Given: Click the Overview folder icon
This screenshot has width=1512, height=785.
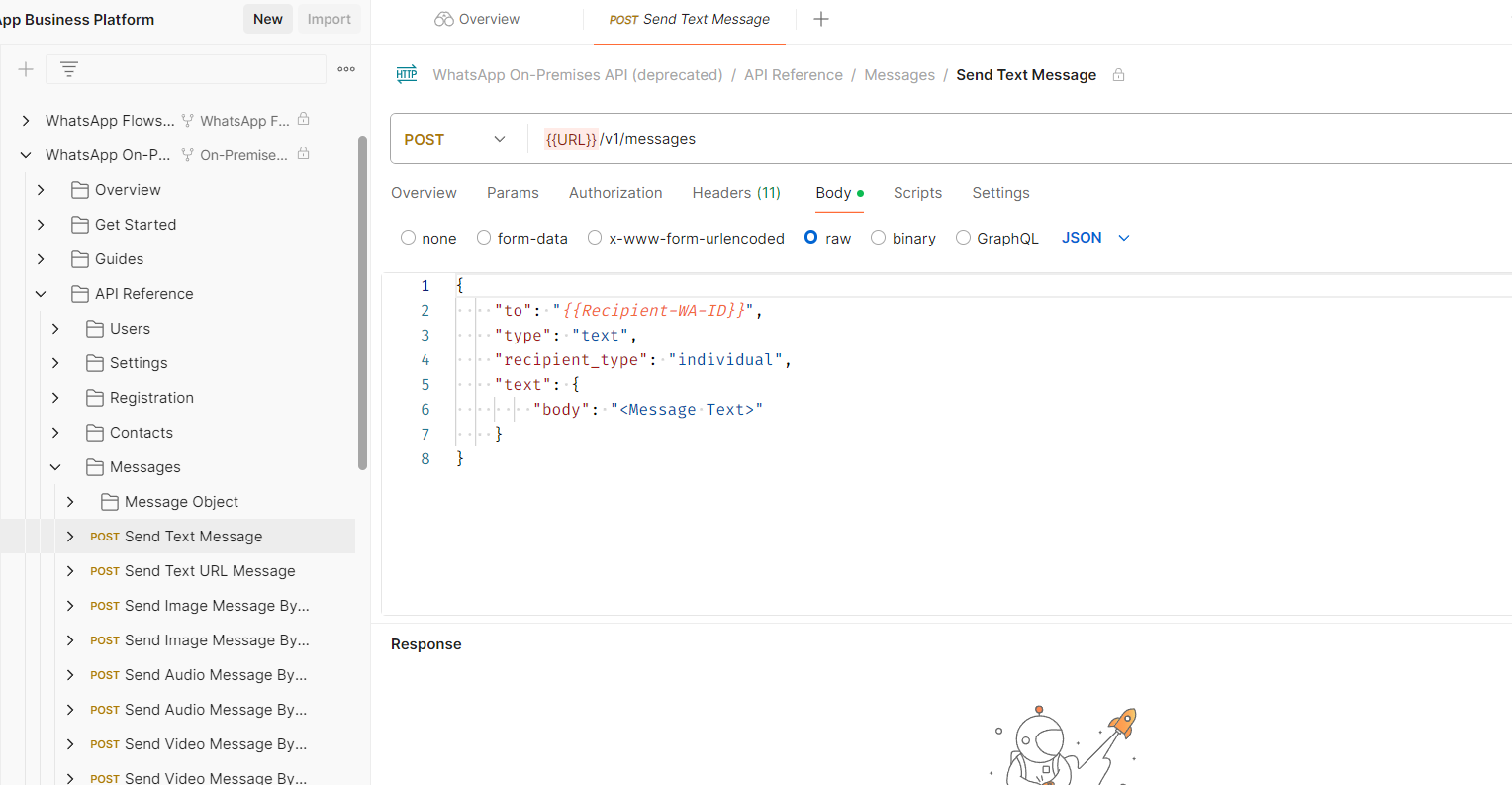Looking at the screenshot, I should coord(80,190).
